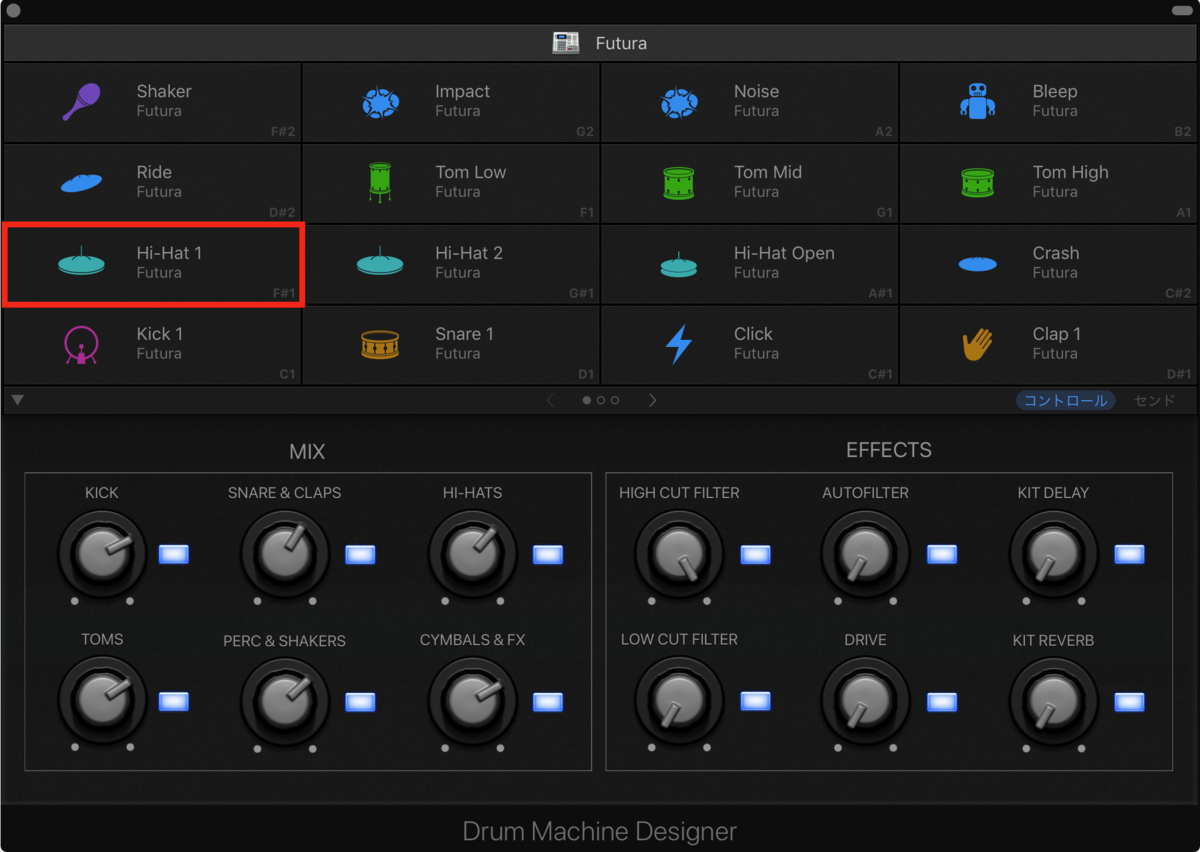Click the Clap 1 pad name text
Image resolution: width=1200 pixels, height=852 pixels.
click(1056, 334)
